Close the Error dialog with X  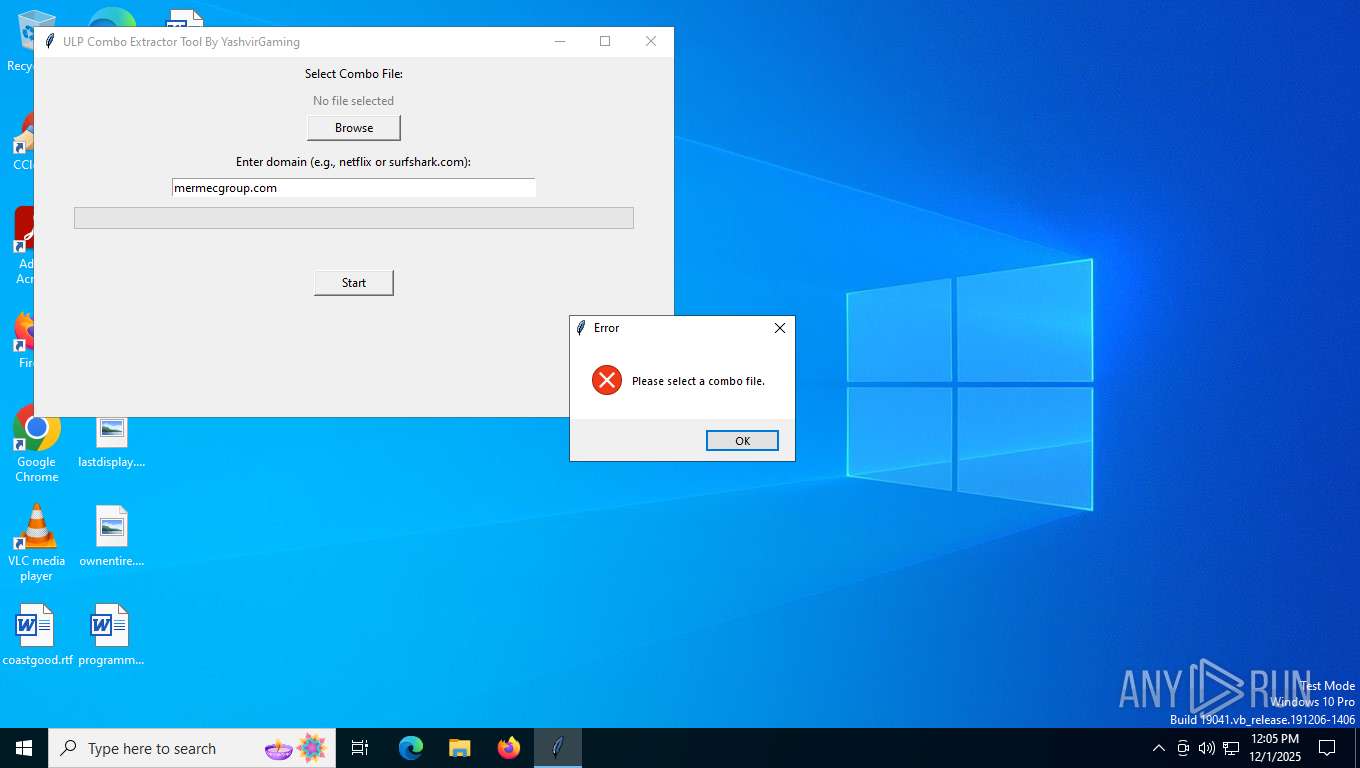(x=780, y=328)
